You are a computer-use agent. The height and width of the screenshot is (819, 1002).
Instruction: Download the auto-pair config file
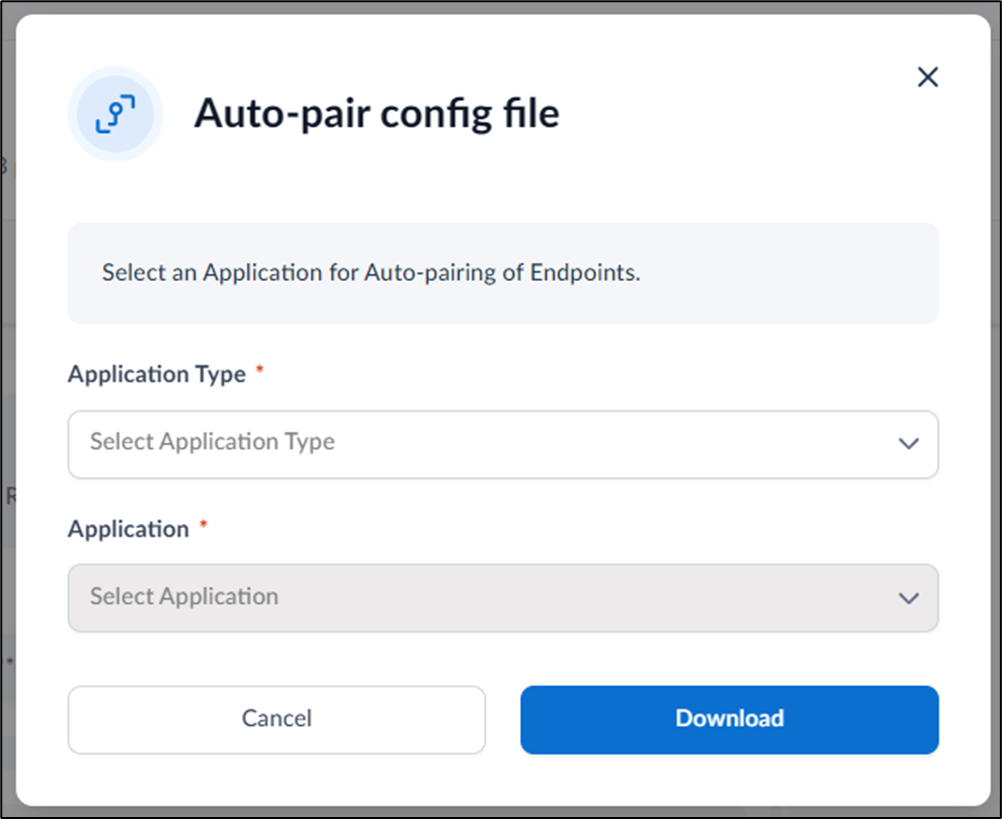pyautogui.click(x=729, y=719)
